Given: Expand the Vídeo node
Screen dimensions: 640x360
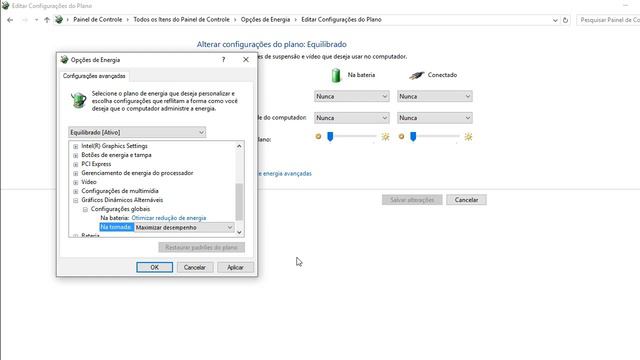Looking at the screenshot, I should tap(76, 182).
